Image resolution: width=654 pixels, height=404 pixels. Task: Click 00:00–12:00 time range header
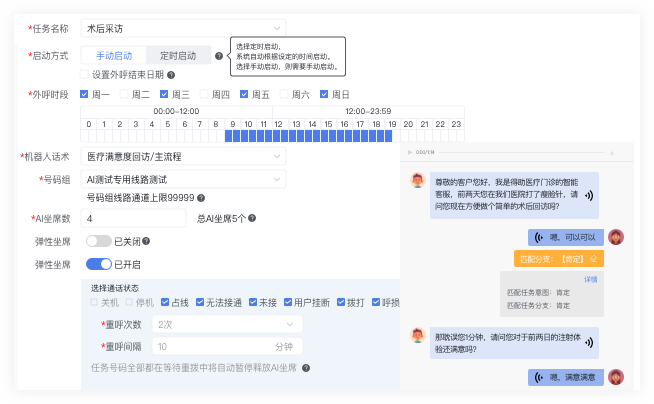tap(176, 111)
